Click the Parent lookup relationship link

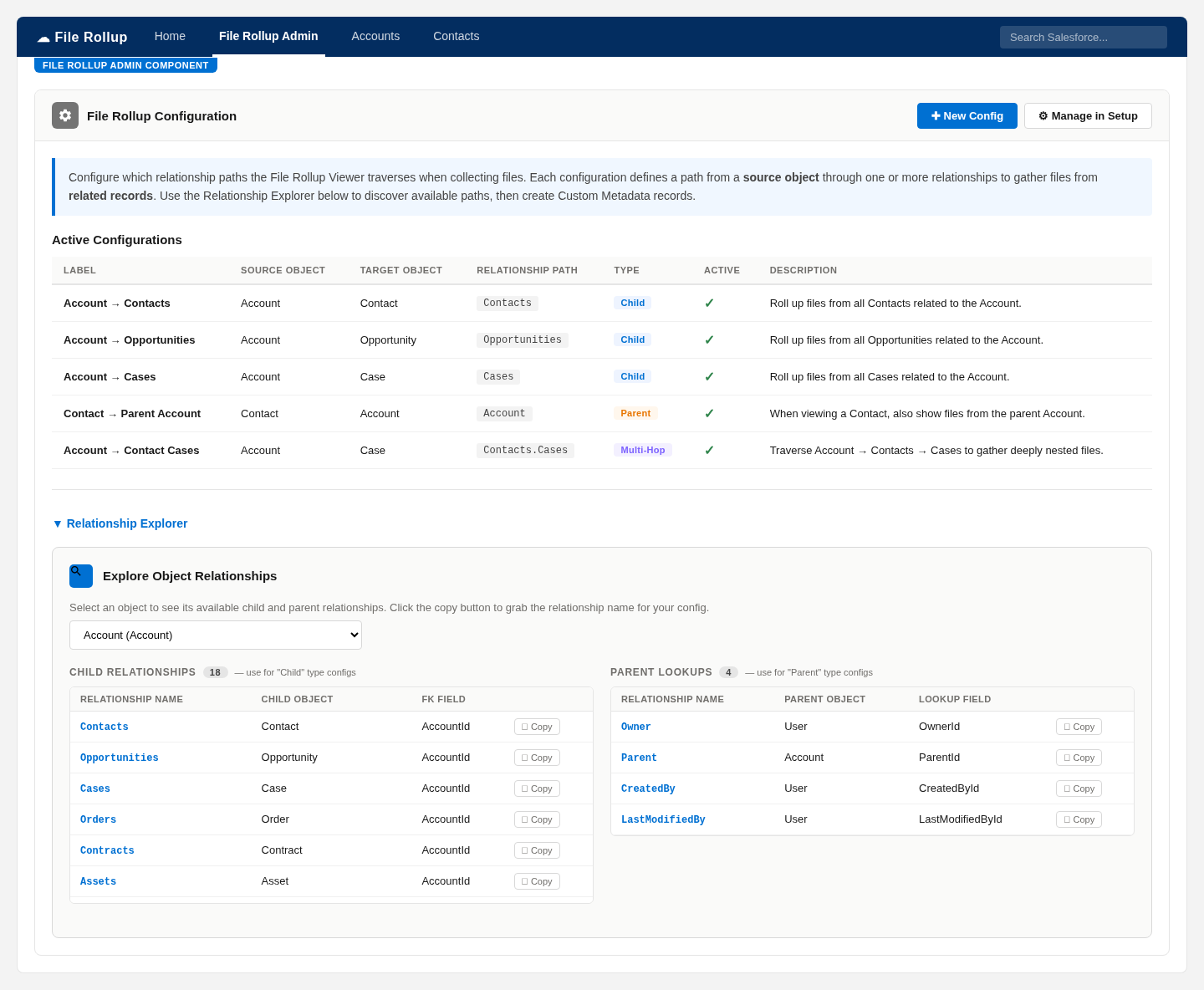(639, 758)
